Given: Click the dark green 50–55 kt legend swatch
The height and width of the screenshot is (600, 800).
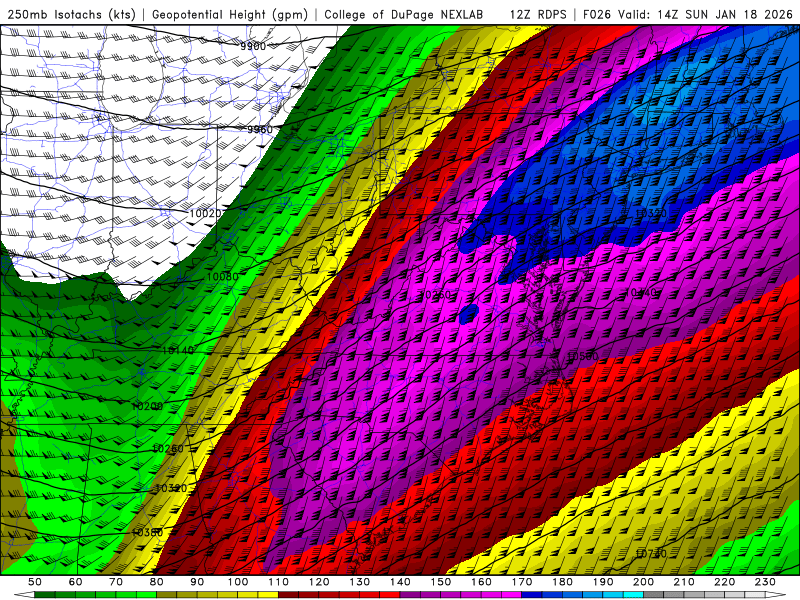Looking at the screenshot, I should pos(44,595).
